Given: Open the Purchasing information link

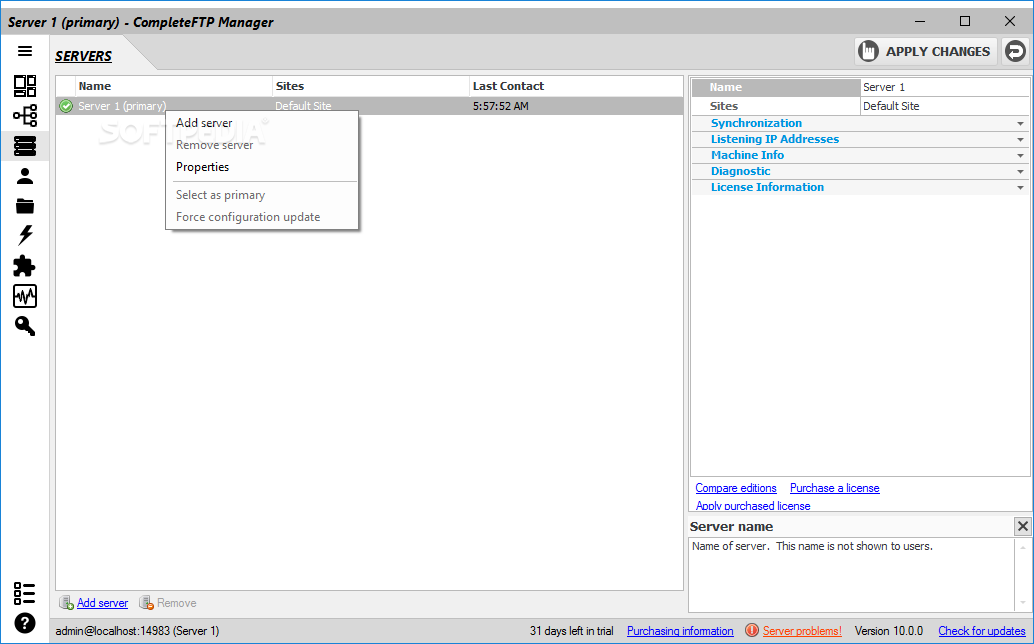Looking at the screenshot, I should pyautogui.click(x=680, y=631).
